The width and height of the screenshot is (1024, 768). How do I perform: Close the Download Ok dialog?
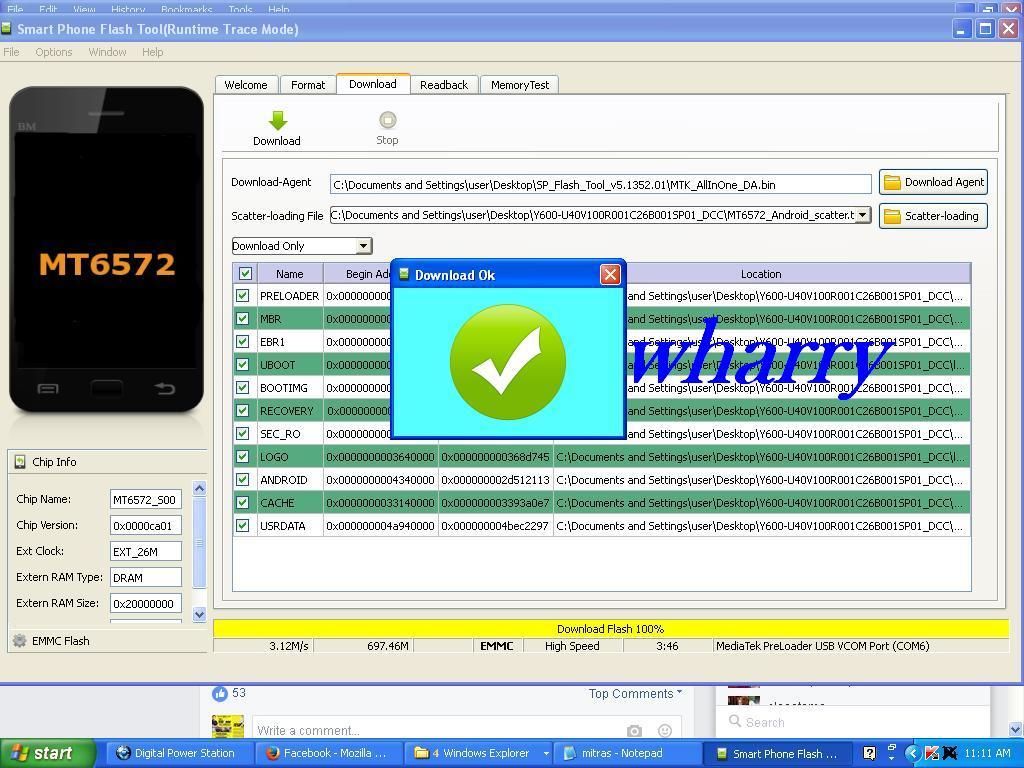click(x=610, y=275)
